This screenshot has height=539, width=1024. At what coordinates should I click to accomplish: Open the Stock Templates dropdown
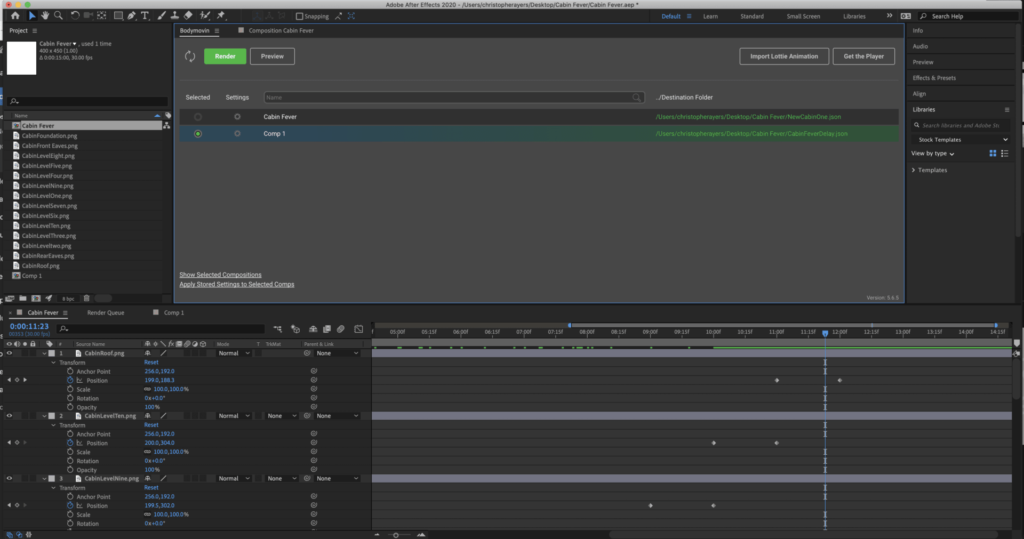961,140
